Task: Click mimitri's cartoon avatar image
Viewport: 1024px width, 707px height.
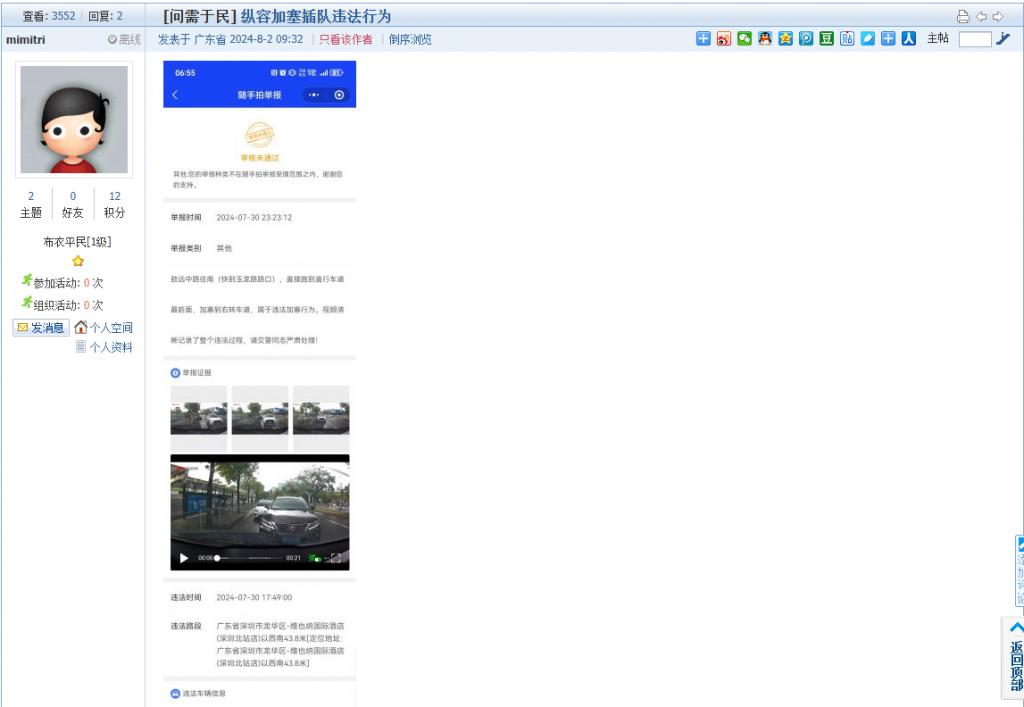Action: pos(74,120)
